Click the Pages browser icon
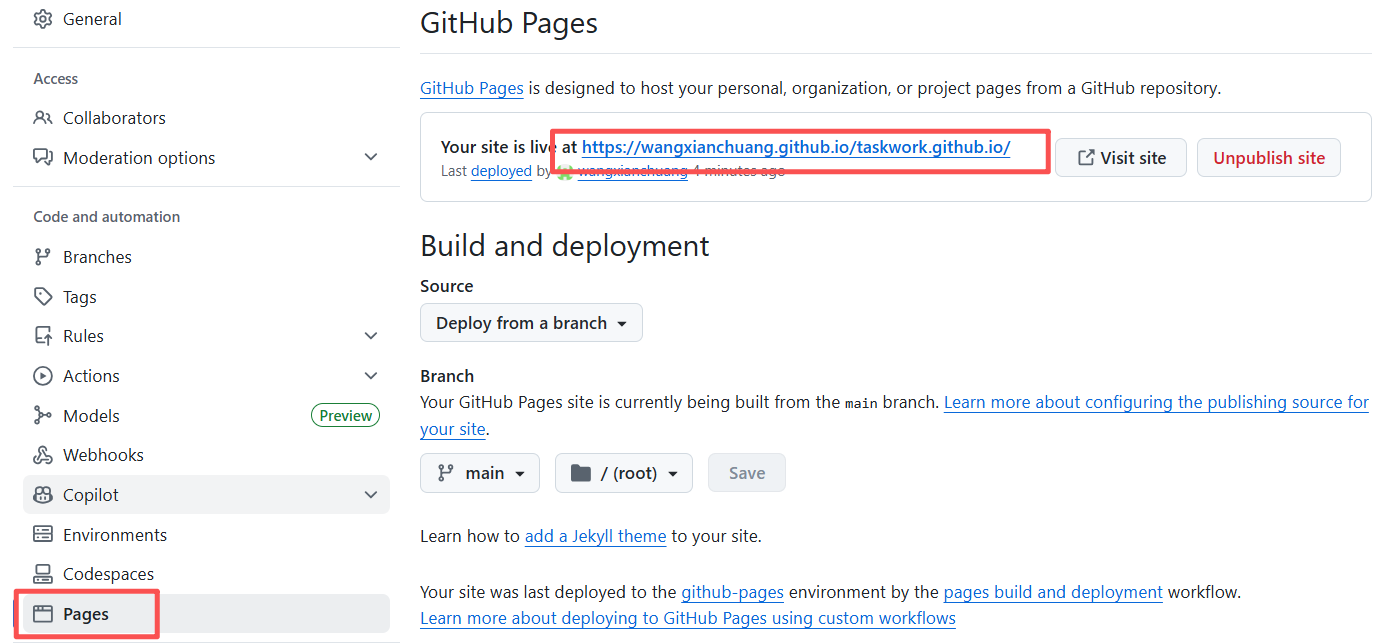This screenshot has width=1376, height=644. pyautogui.click(x=43, y=614)
